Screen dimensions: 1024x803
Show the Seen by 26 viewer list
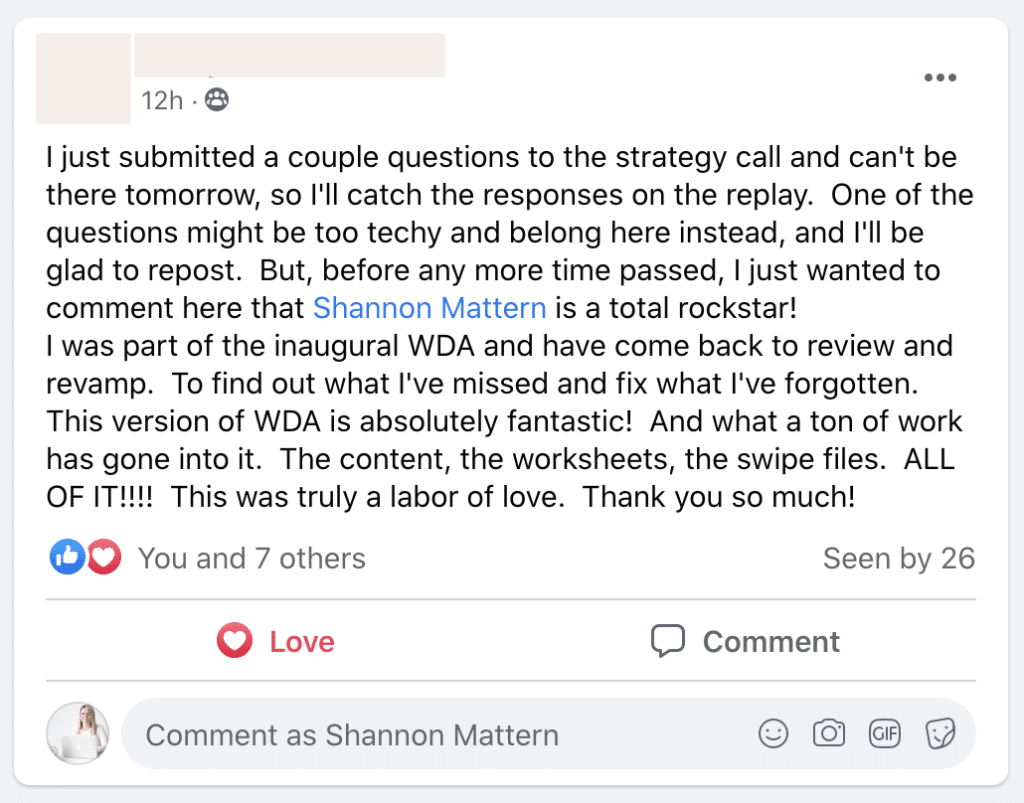coord(898,558)
